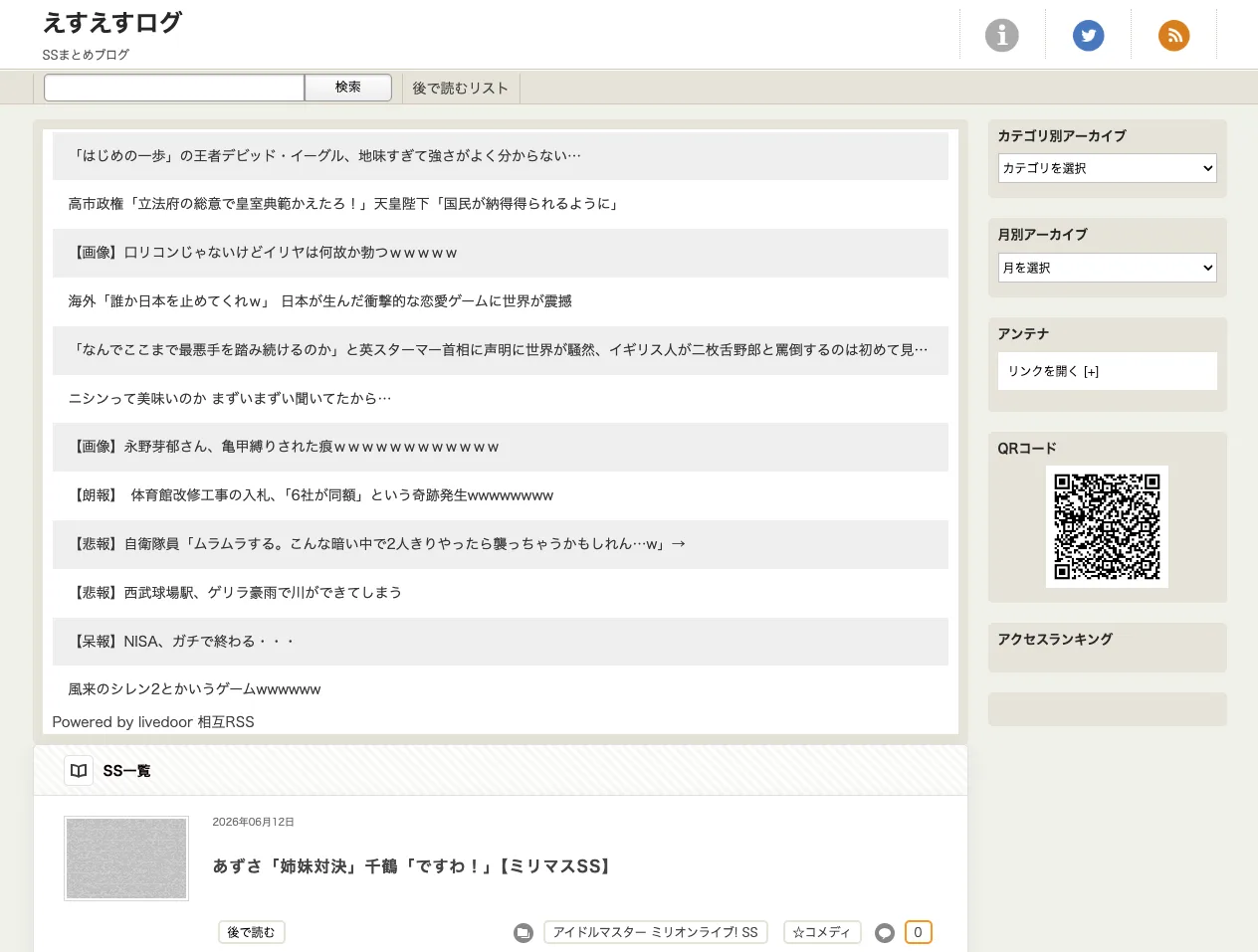
Task: Click the article thumbnail image
Action: [126, 858]
